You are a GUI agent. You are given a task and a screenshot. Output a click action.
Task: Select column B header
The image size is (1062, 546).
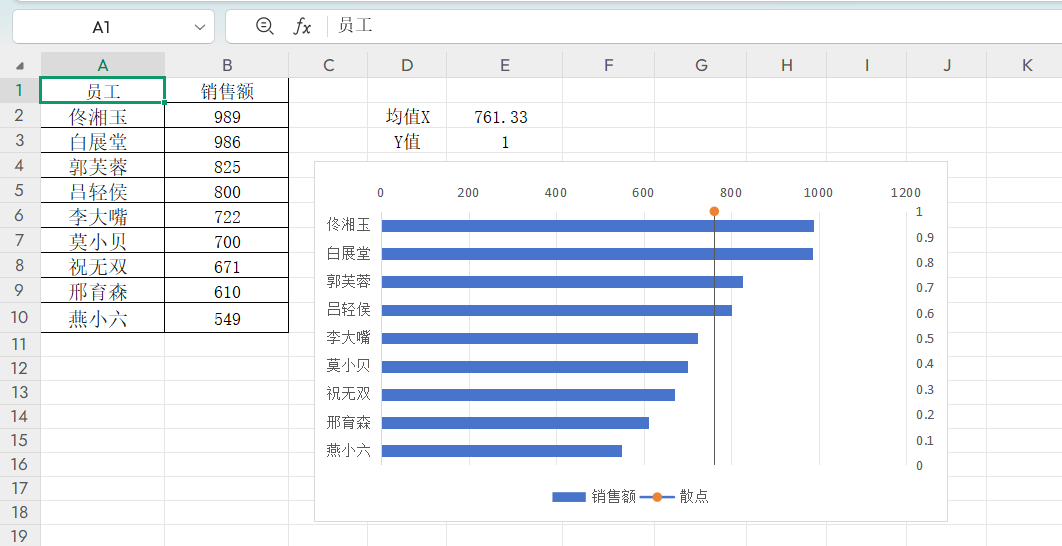click(227, 65)
